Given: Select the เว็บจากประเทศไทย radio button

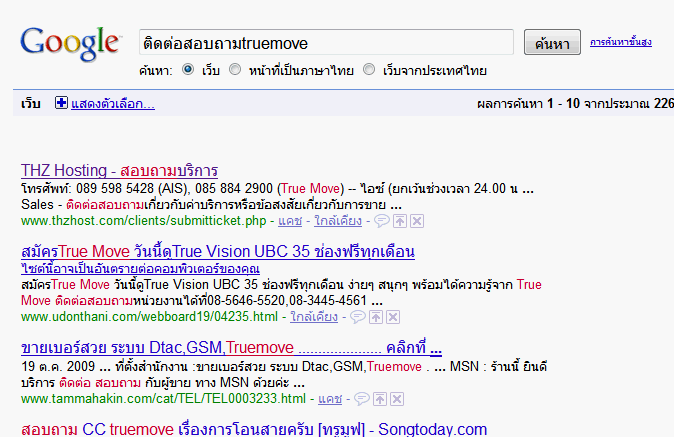Looking at the screenshot, I should (369, 69).
